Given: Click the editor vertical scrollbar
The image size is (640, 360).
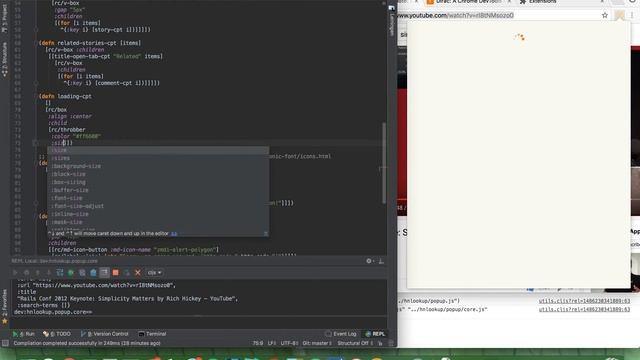Looking at the screenshot, I should coord(384,163).
